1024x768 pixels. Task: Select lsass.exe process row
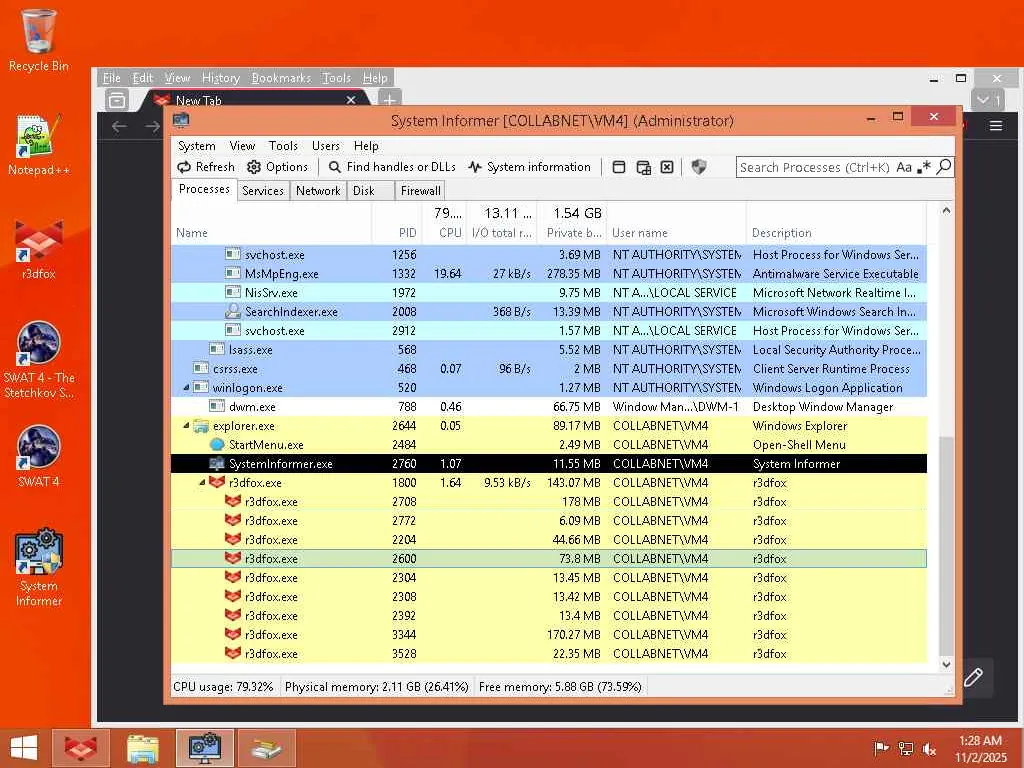tap(549, 349)
